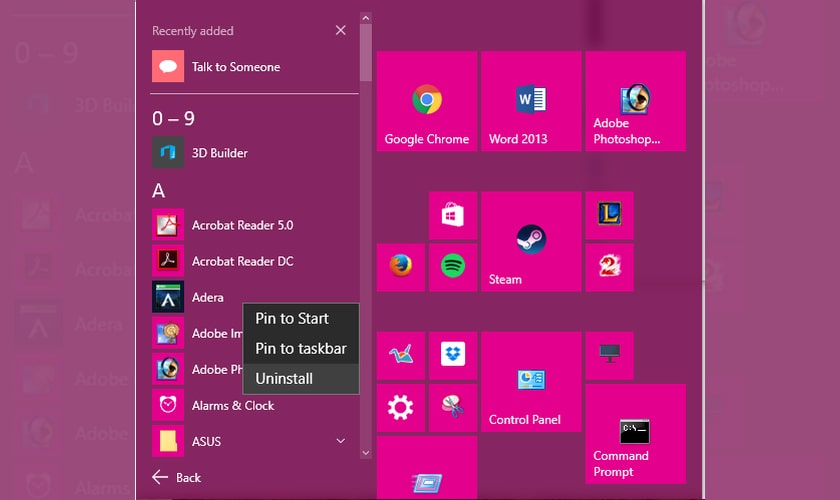Open the red number 2 game tile
This screenshot has height=500, width=840.
610,267
